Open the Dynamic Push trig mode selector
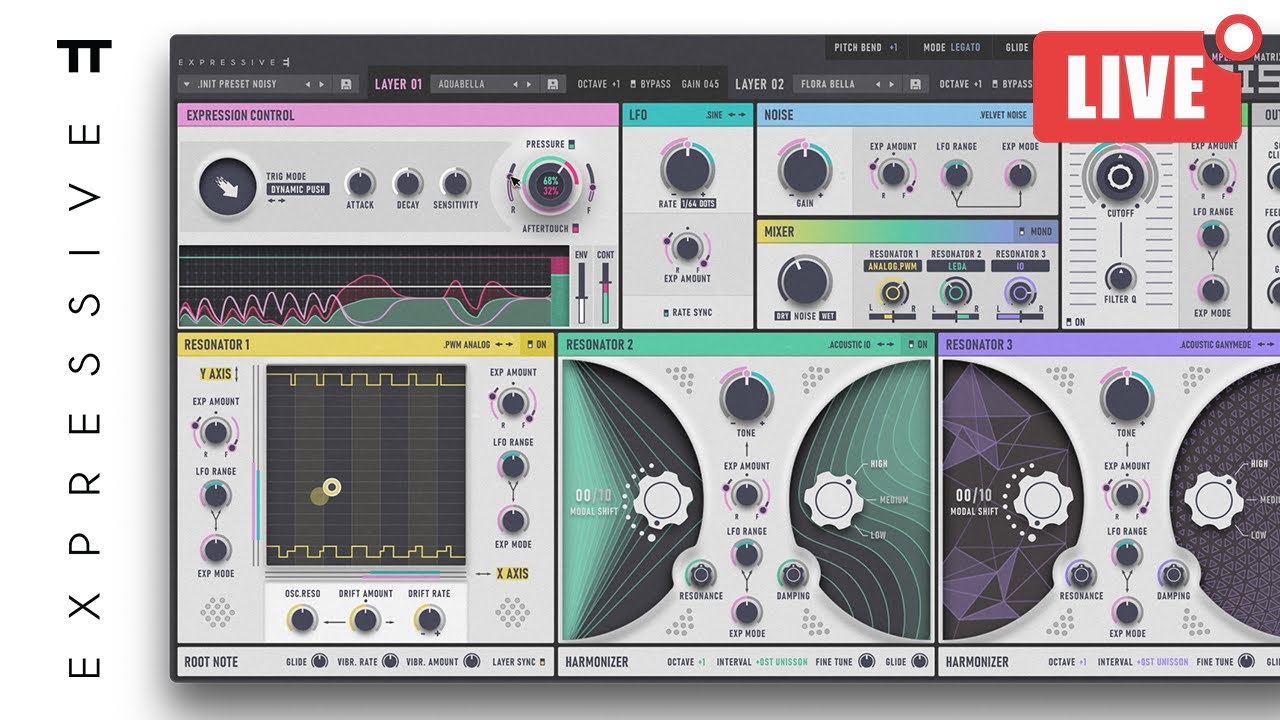The height and width of the screenshot is (720, 1280). 298,189
